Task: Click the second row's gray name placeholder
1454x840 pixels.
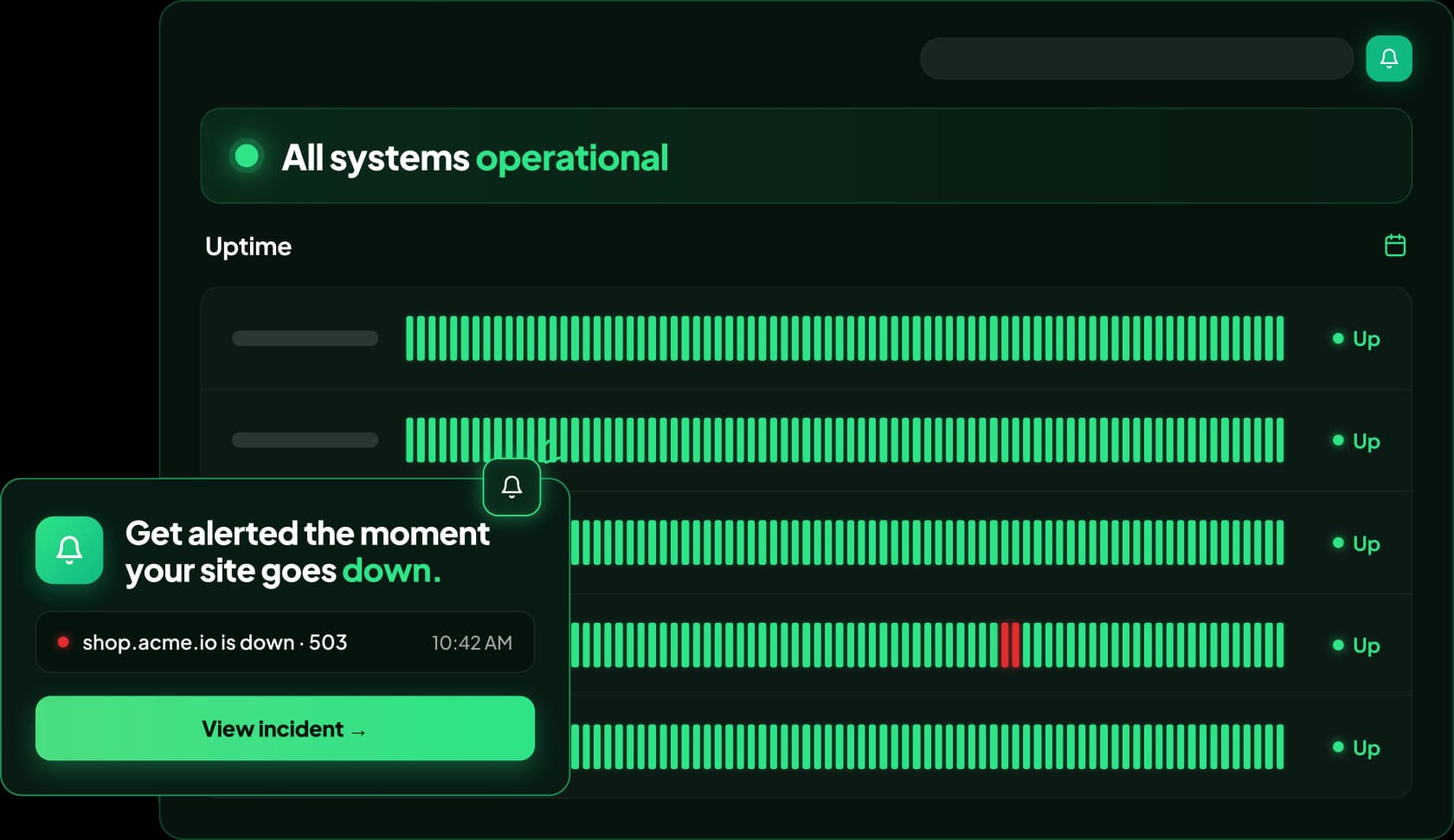Action: [x=305, y=440]
